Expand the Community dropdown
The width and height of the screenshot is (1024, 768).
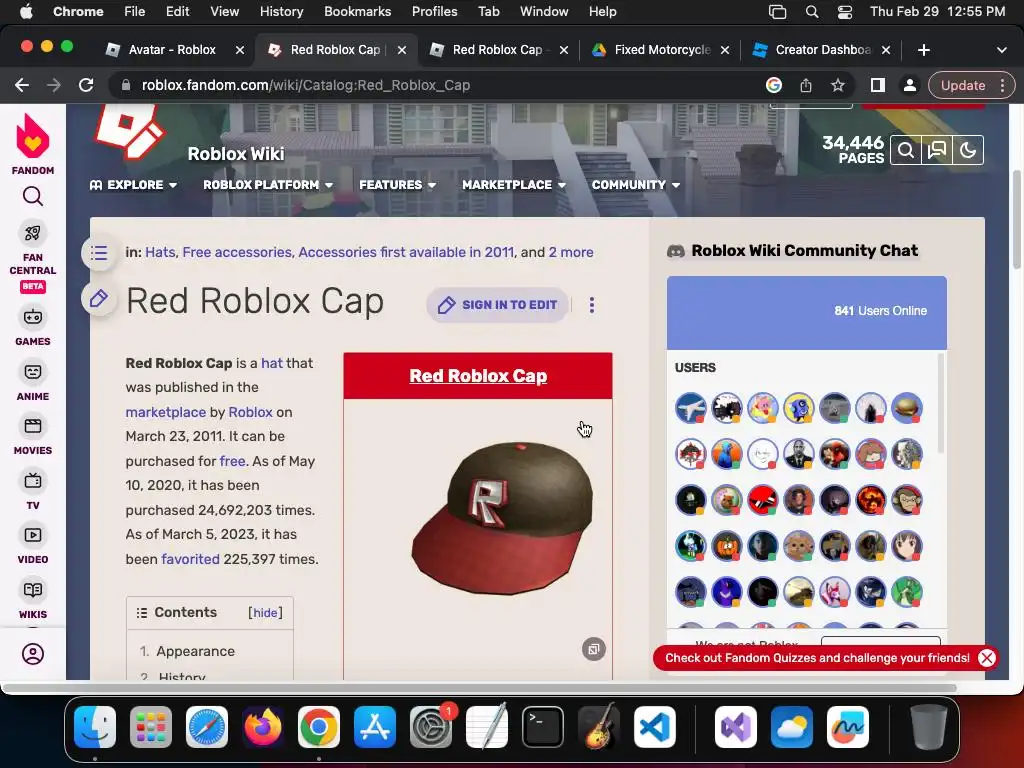(x=635, y=185)
